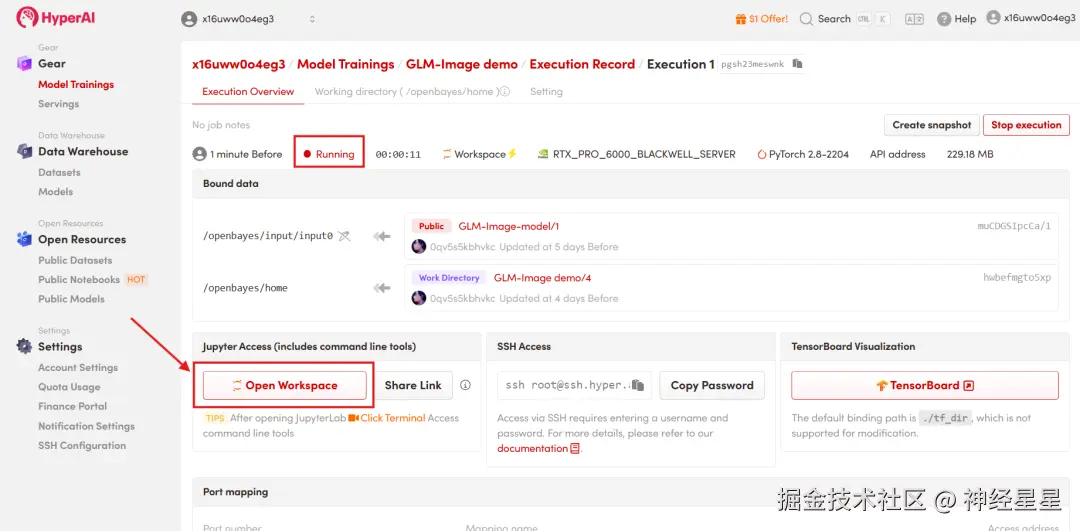Click Help label in top bar
This screenshot has height=531, width=1080.
point(965,19)
